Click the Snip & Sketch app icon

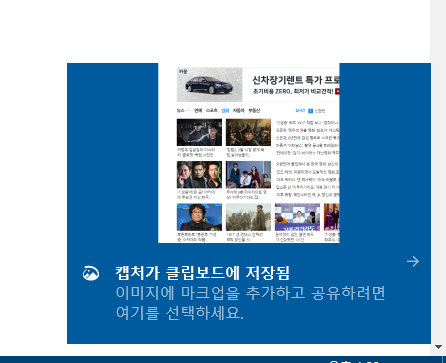point(91,274)
